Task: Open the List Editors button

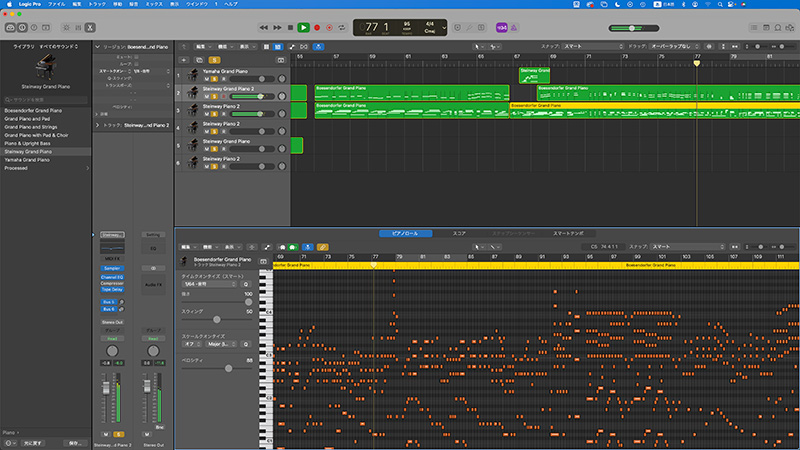Action: [x=754, y=28]
